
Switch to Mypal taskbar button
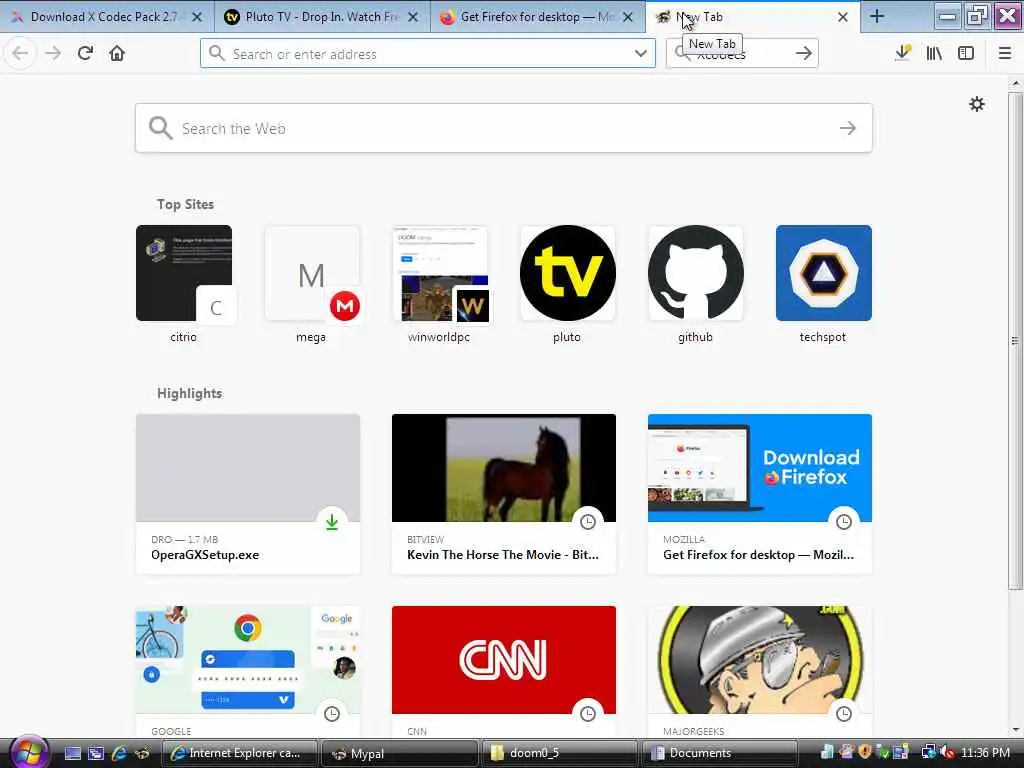tap(399, 753)
